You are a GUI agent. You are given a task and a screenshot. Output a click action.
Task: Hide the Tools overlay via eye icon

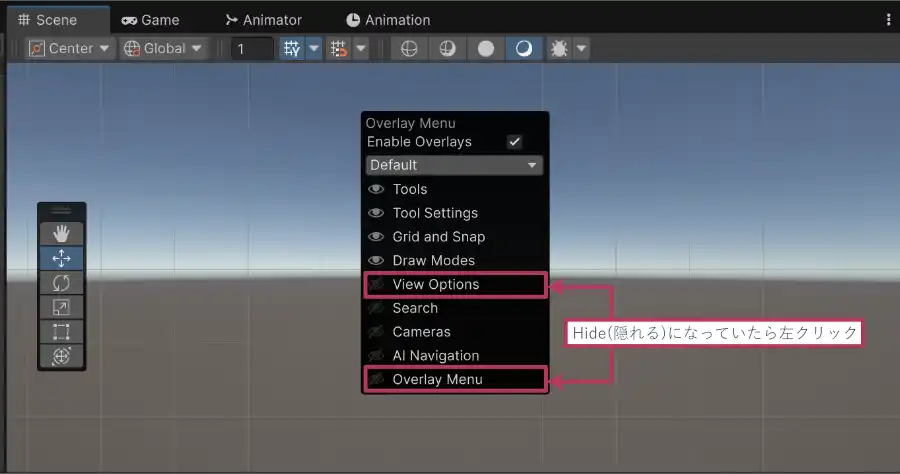tap(377, 189)
